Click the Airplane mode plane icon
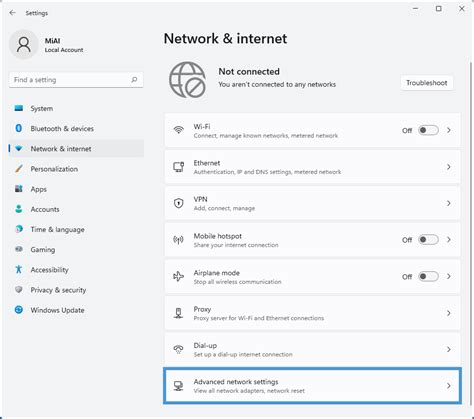Screen dimensions: 474x419 point(178,276)
